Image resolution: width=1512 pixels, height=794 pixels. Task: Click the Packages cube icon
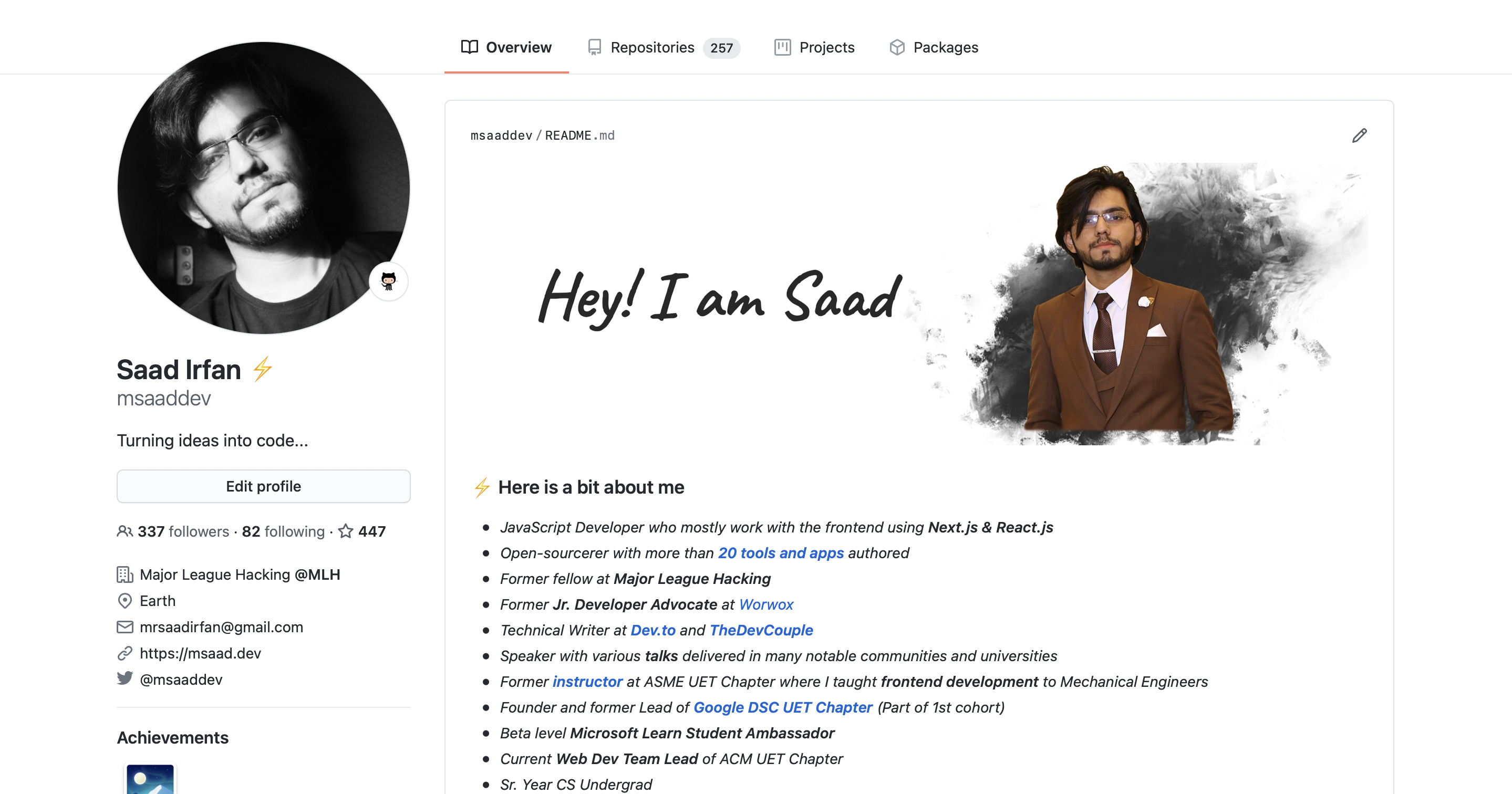tap(897, 47)
